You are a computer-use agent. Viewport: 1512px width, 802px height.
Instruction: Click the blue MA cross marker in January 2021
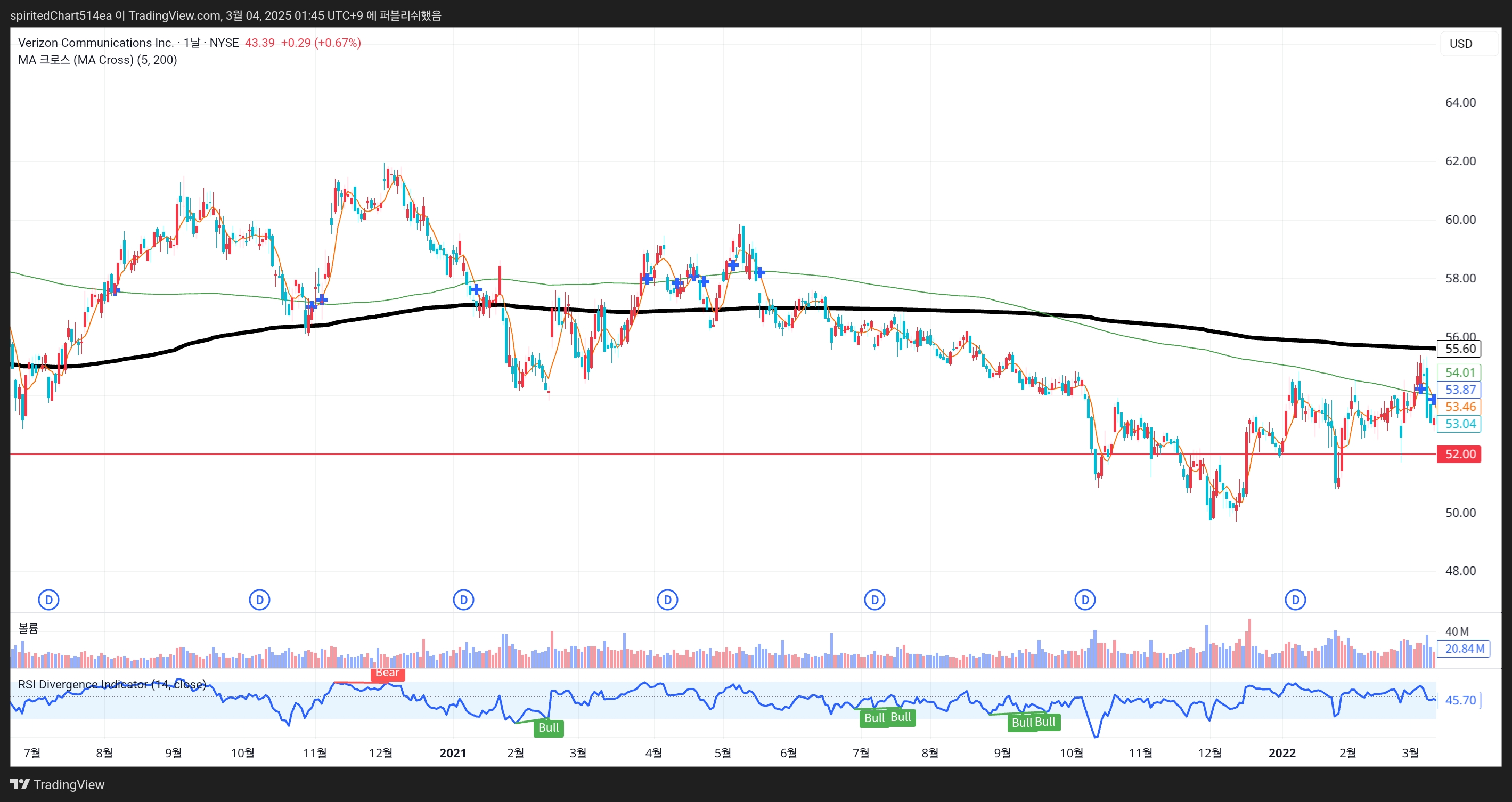point(476,289)
